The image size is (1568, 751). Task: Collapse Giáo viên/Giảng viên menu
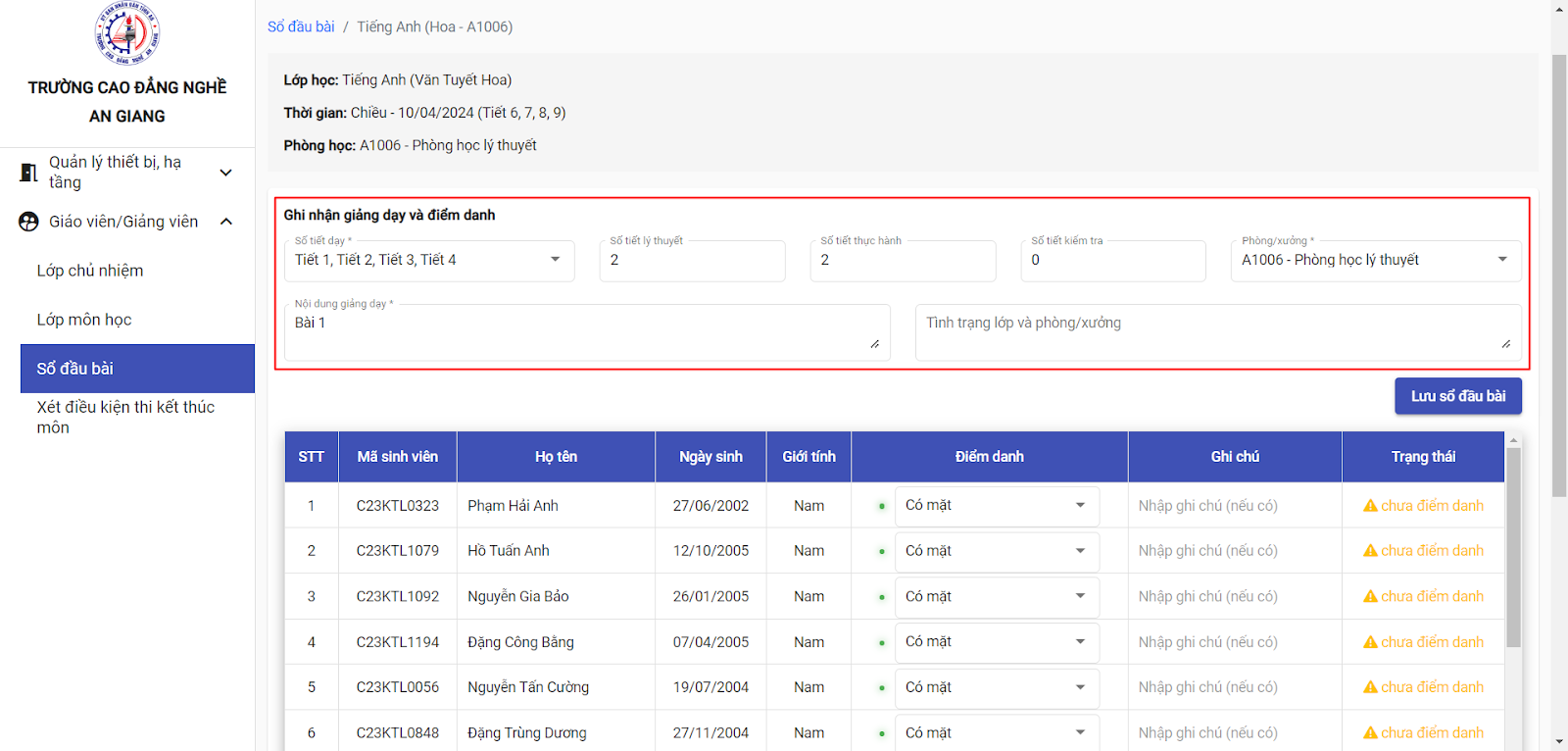click(226, 222)
